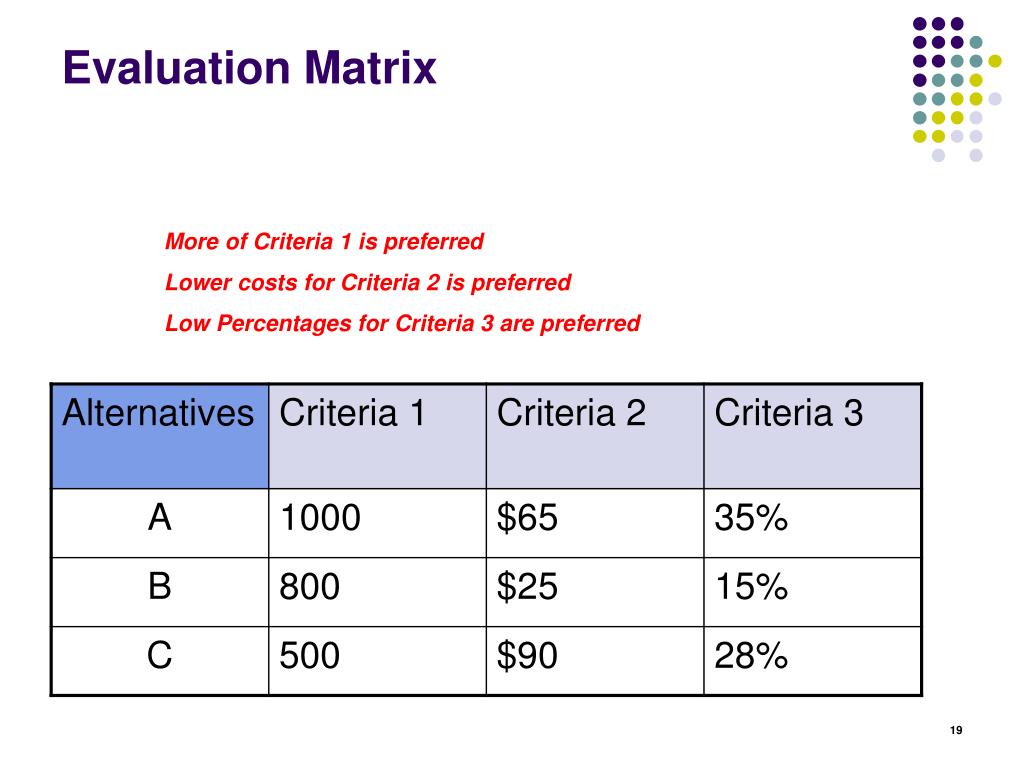Select the $90 cost cell
This screenshot has height=768, width=1024.
click(x=595, y=661)
